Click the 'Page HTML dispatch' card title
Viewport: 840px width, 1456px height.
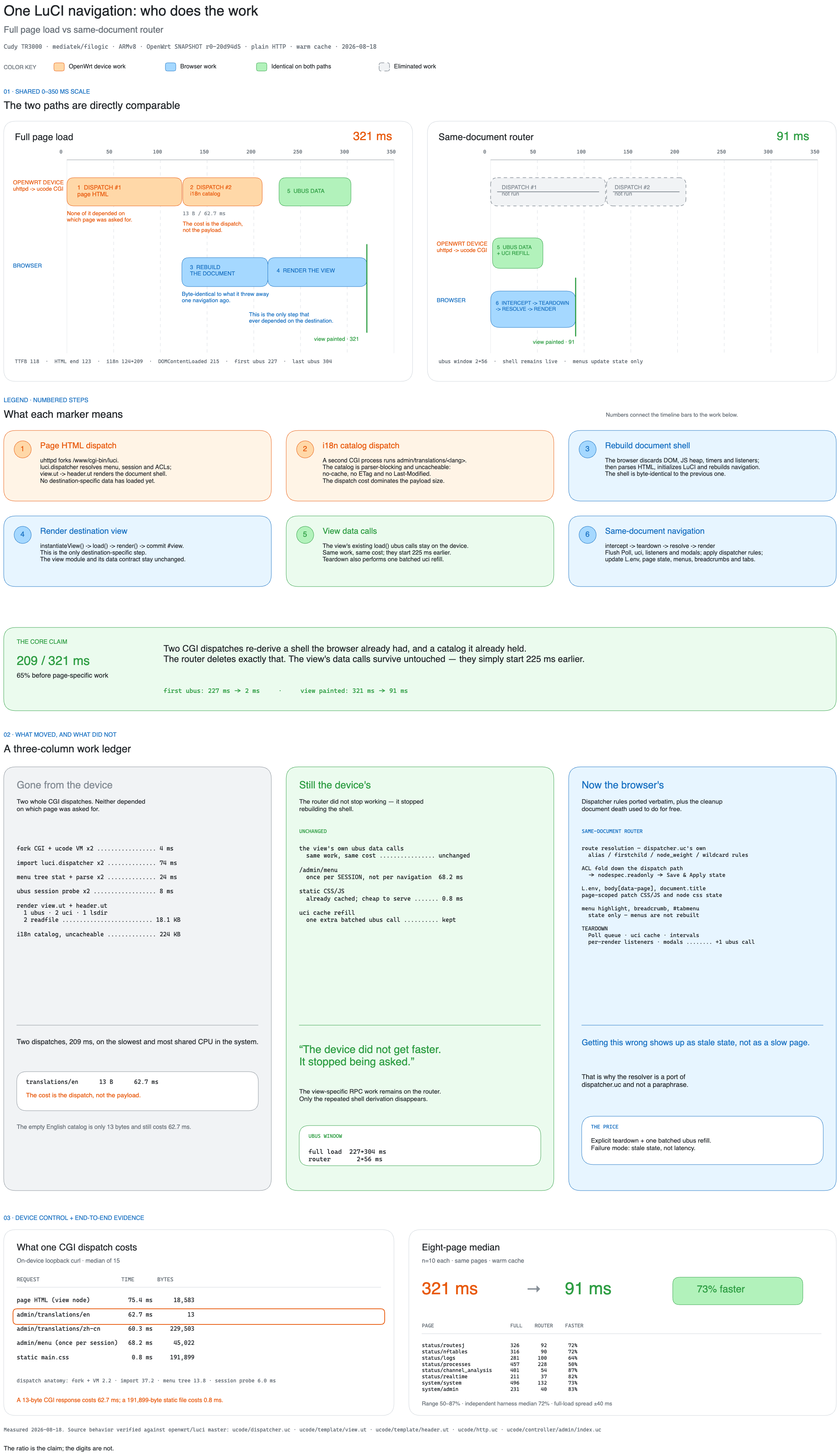tap(78, 445)
